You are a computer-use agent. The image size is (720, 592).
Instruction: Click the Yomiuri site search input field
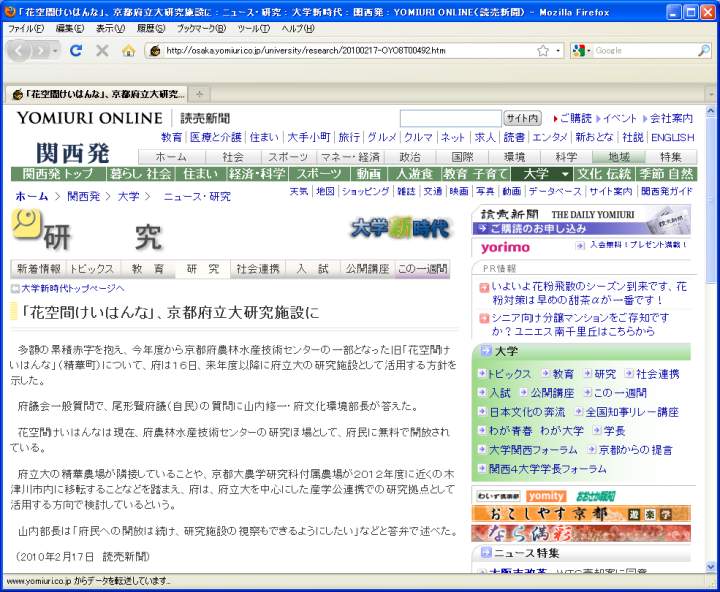pyautogui.click(x=450, y=118)
